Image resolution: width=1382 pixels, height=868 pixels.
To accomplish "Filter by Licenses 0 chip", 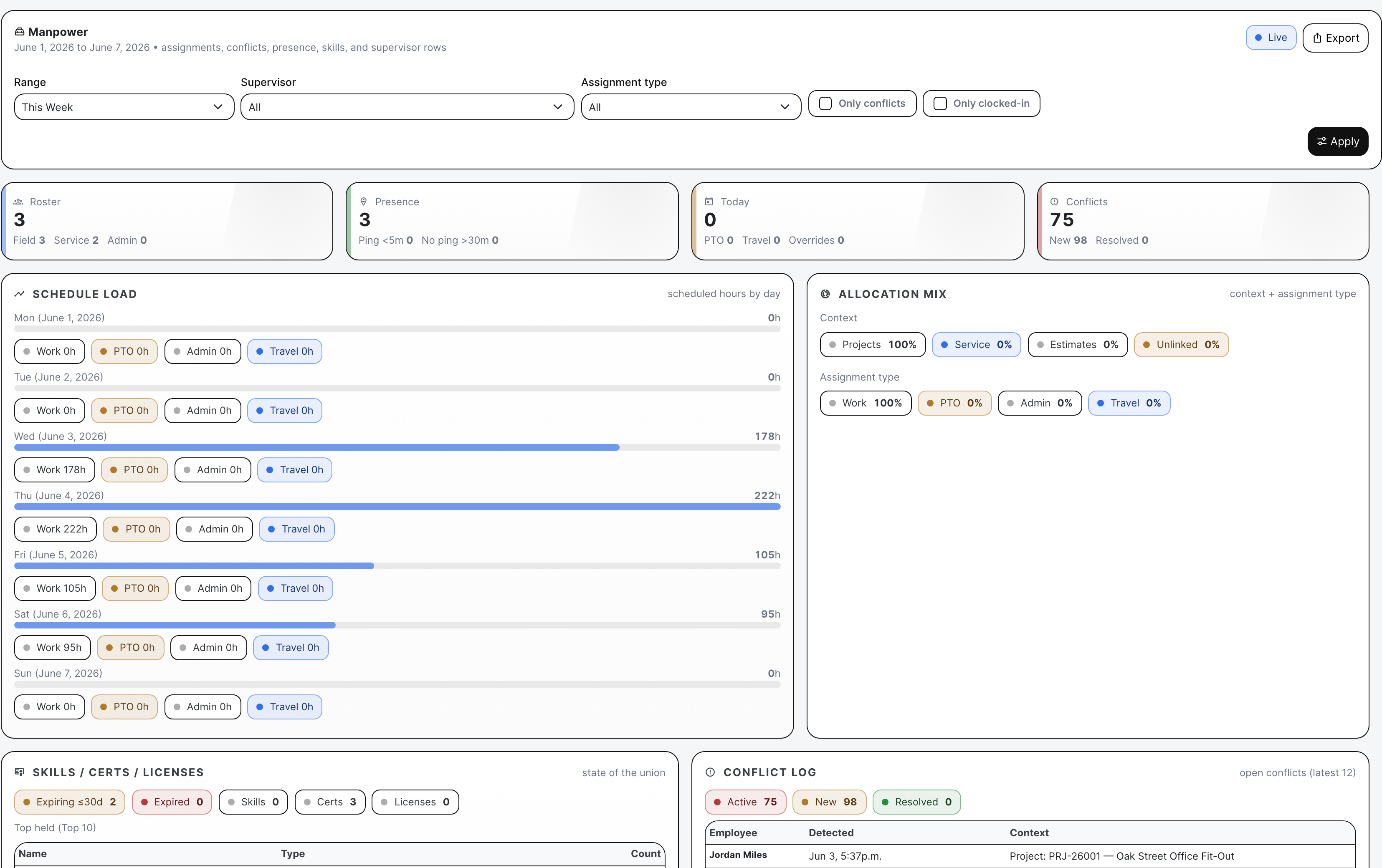I will pos(415,802).
